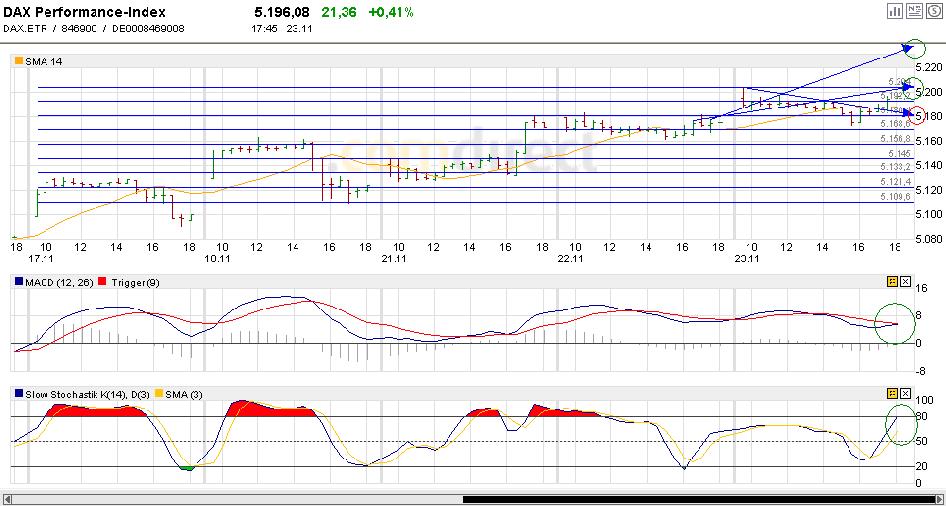This screenshot has width=946, height=506.
Task: Open MACD panel settings yellow icon
Action: (892, 281)
